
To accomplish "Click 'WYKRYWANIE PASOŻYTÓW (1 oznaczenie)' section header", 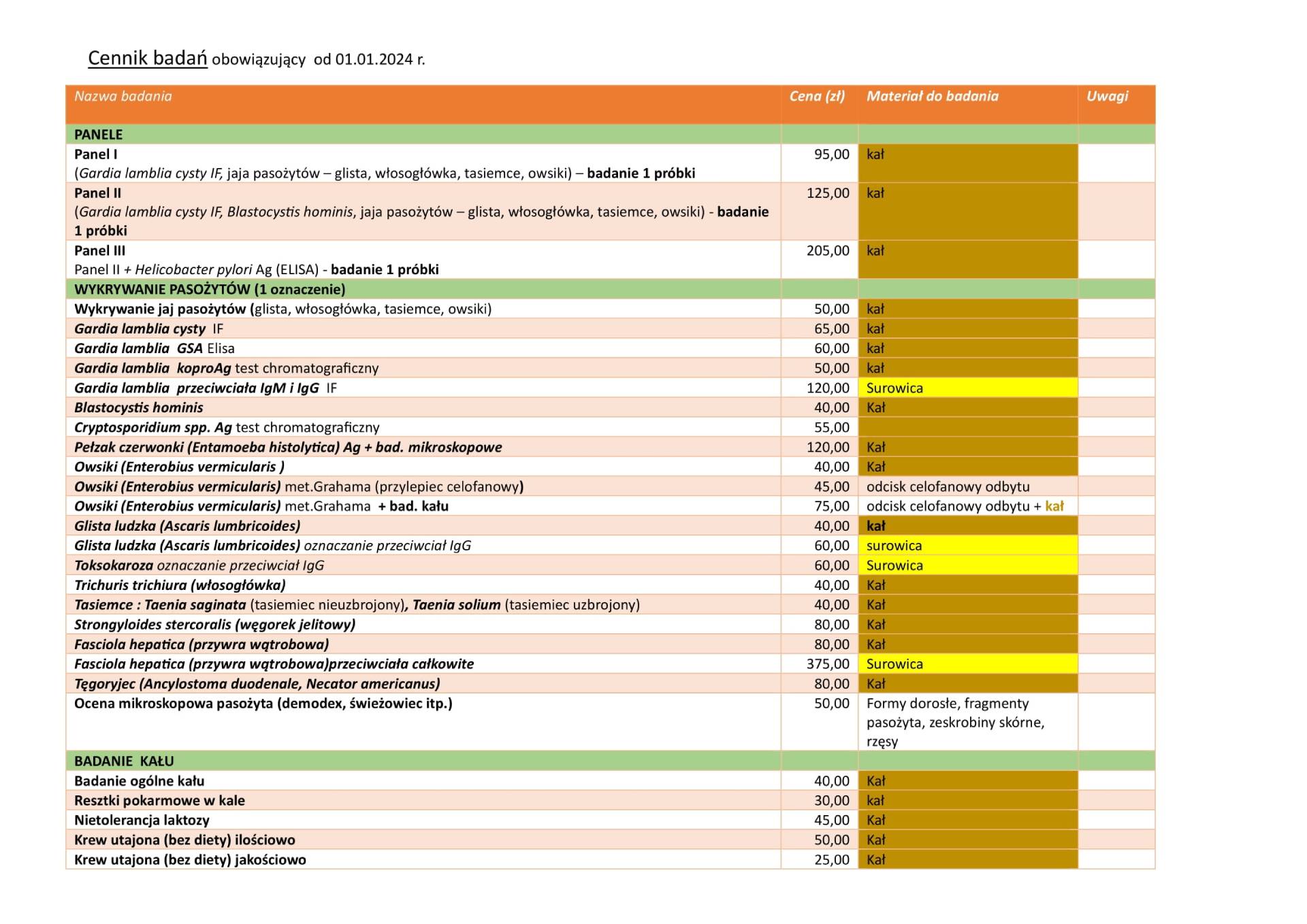I will (210, 290).
